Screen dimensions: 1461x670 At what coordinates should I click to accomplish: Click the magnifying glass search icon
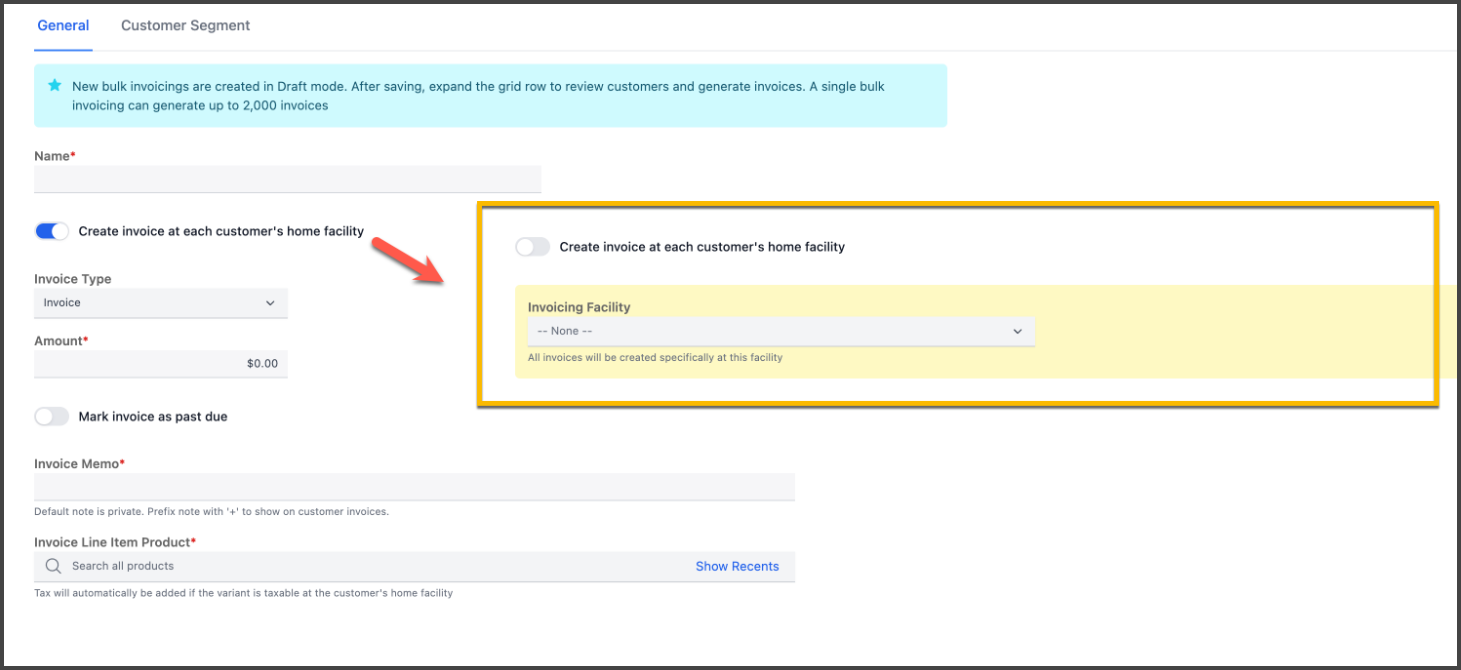click(53, 566)
